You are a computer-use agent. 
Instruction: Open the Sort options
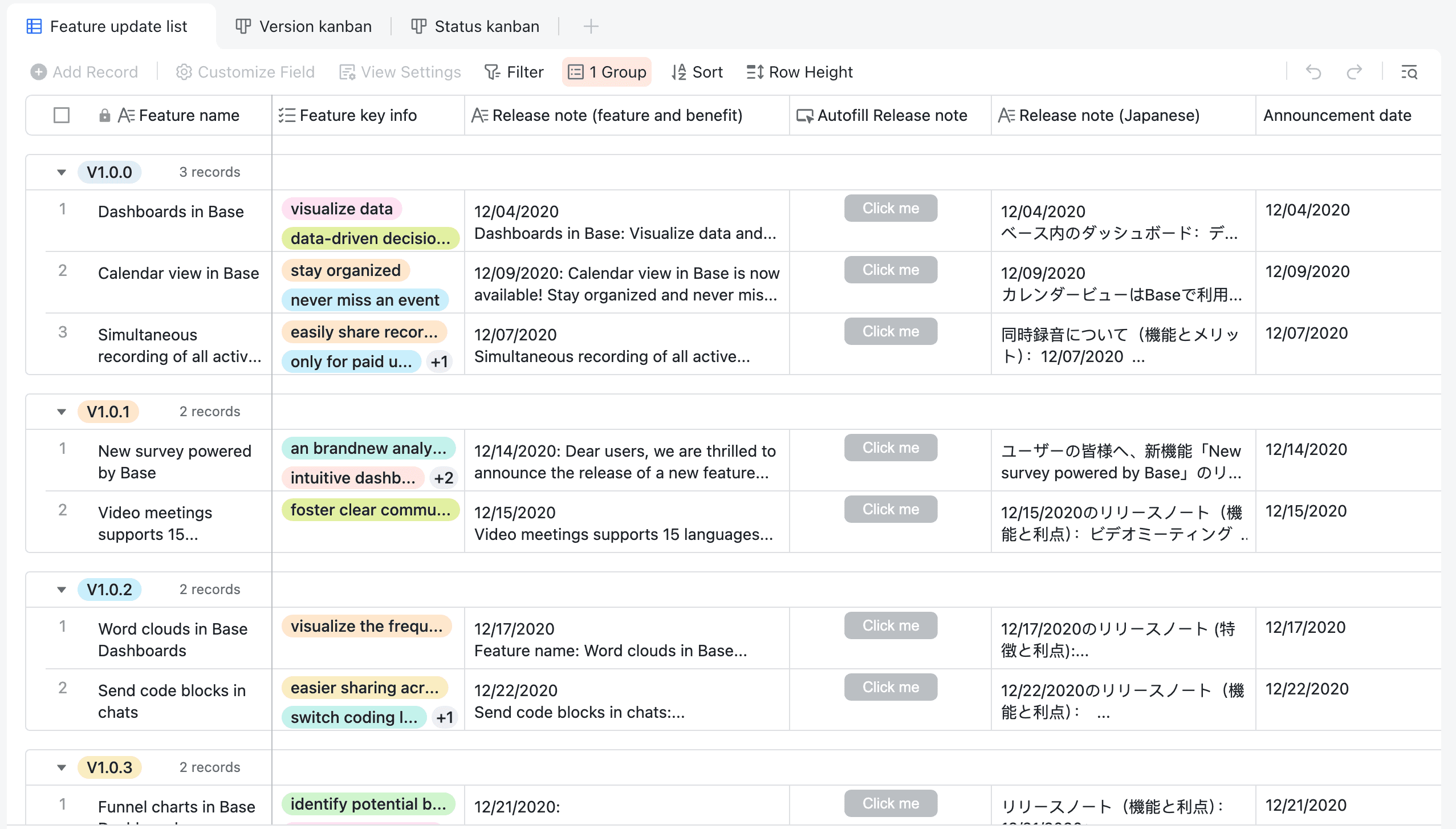pos(697,72)
